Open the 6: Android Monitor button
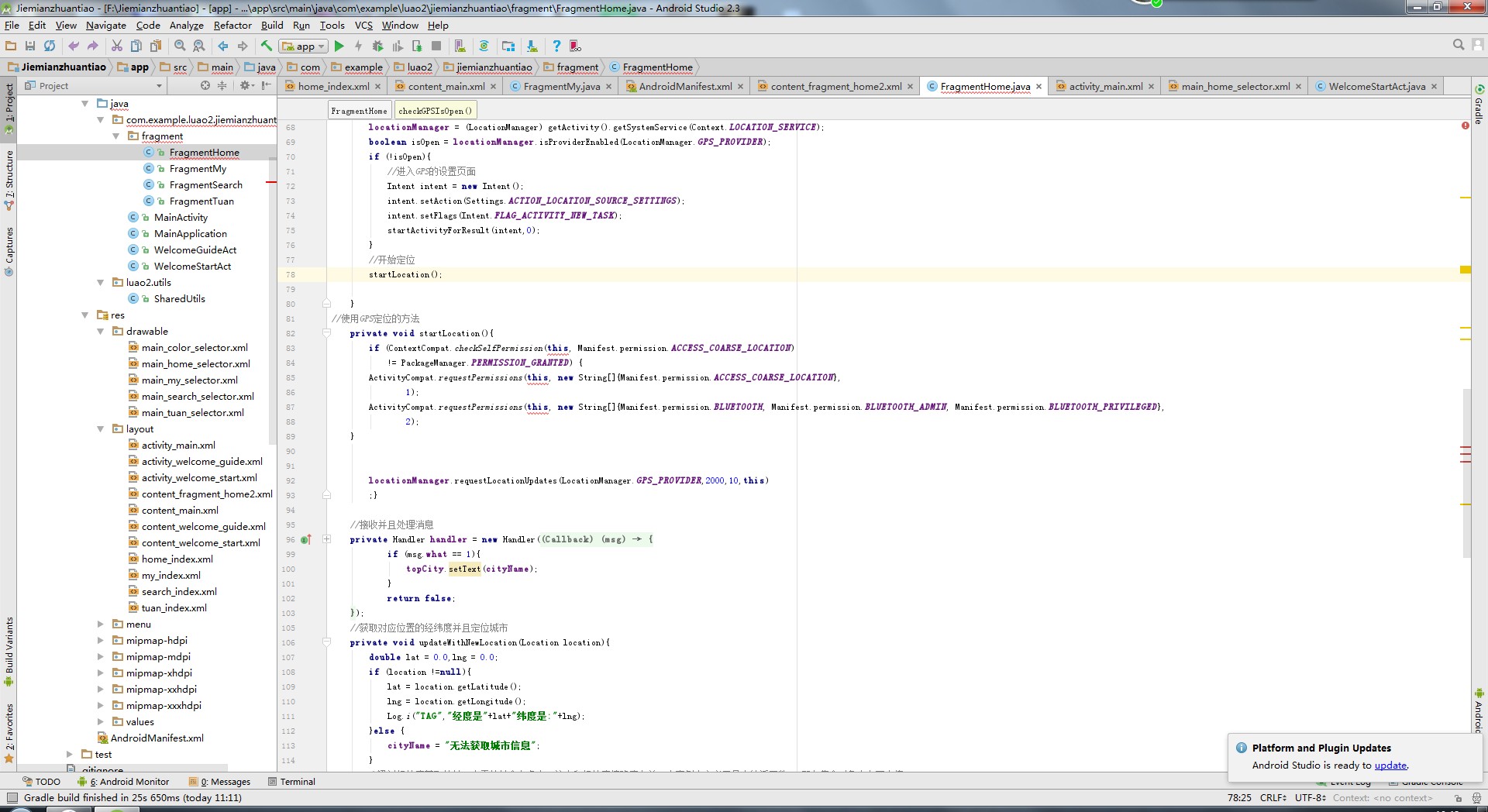1488x812 pixels. coord(123,782)
